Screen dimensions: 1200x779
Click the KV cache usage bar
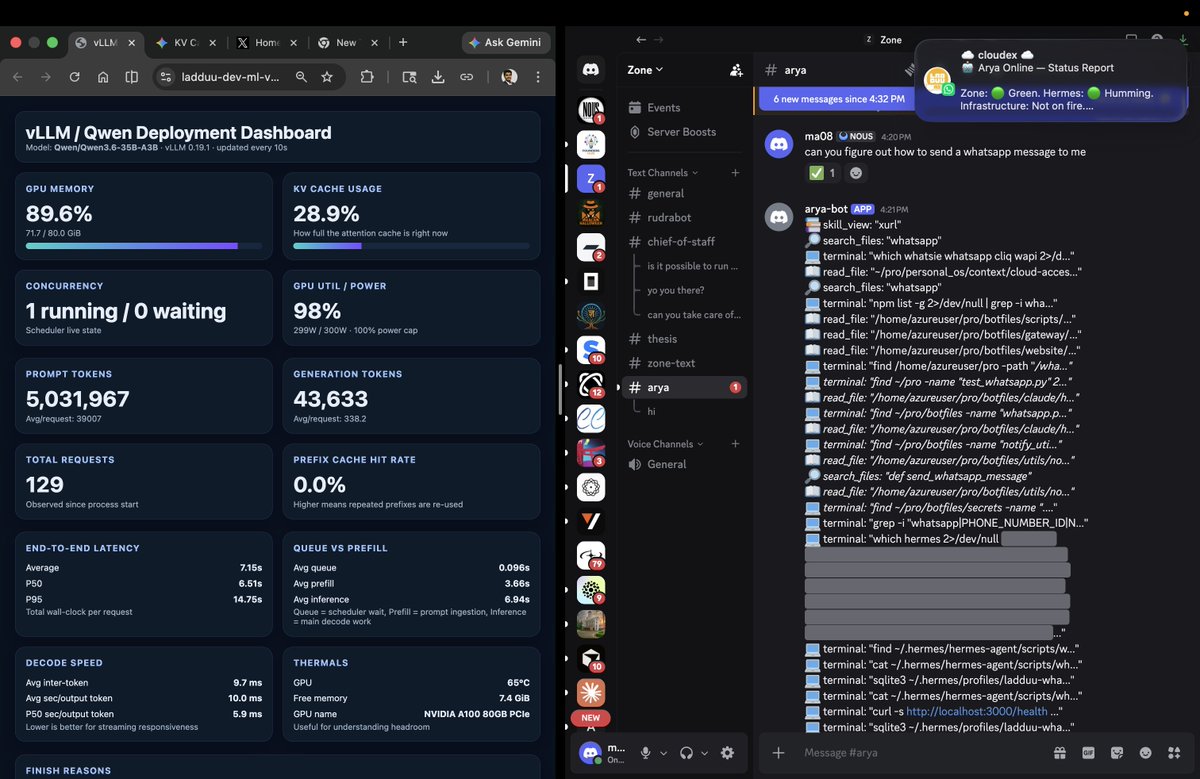(x=412, y=246)
